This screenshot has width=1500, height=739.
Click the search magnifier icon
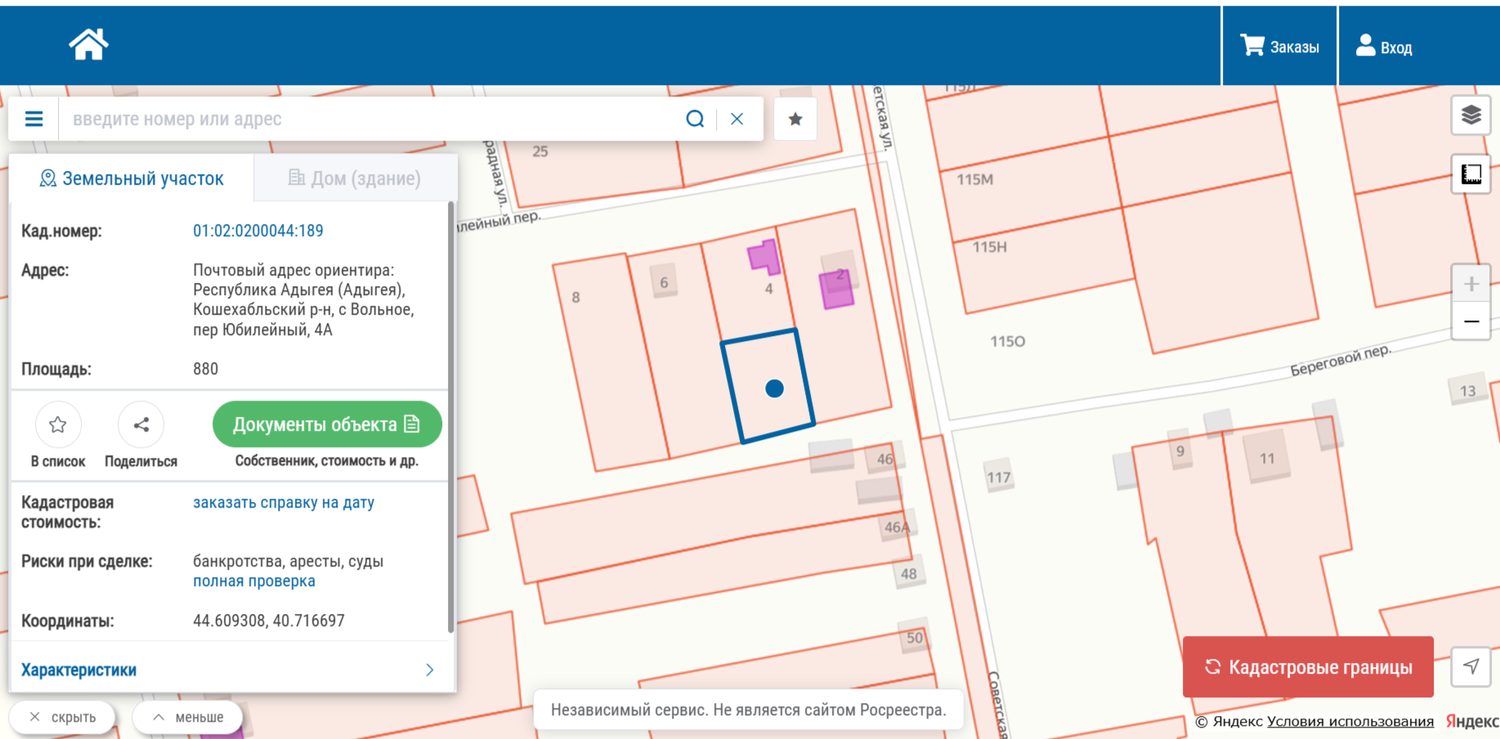(695, 119)
